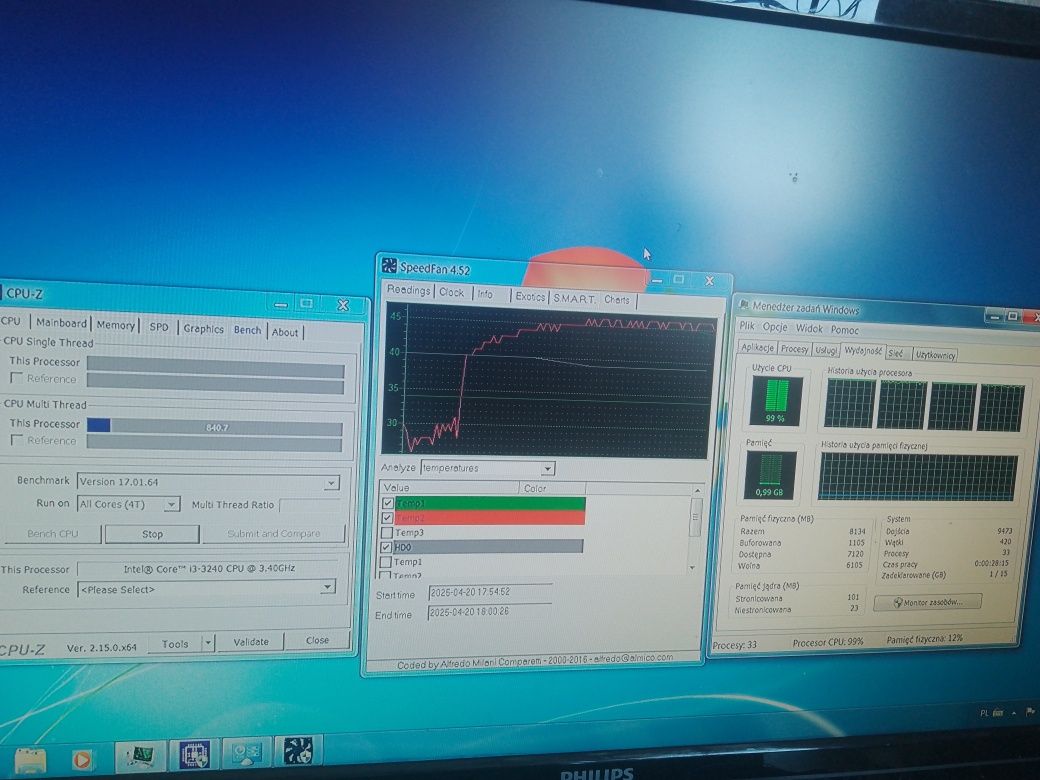Viewport: 1040px width, 780px height.
Task: Select the Wydajność tab in Task Manager
Action: (862, 351)
